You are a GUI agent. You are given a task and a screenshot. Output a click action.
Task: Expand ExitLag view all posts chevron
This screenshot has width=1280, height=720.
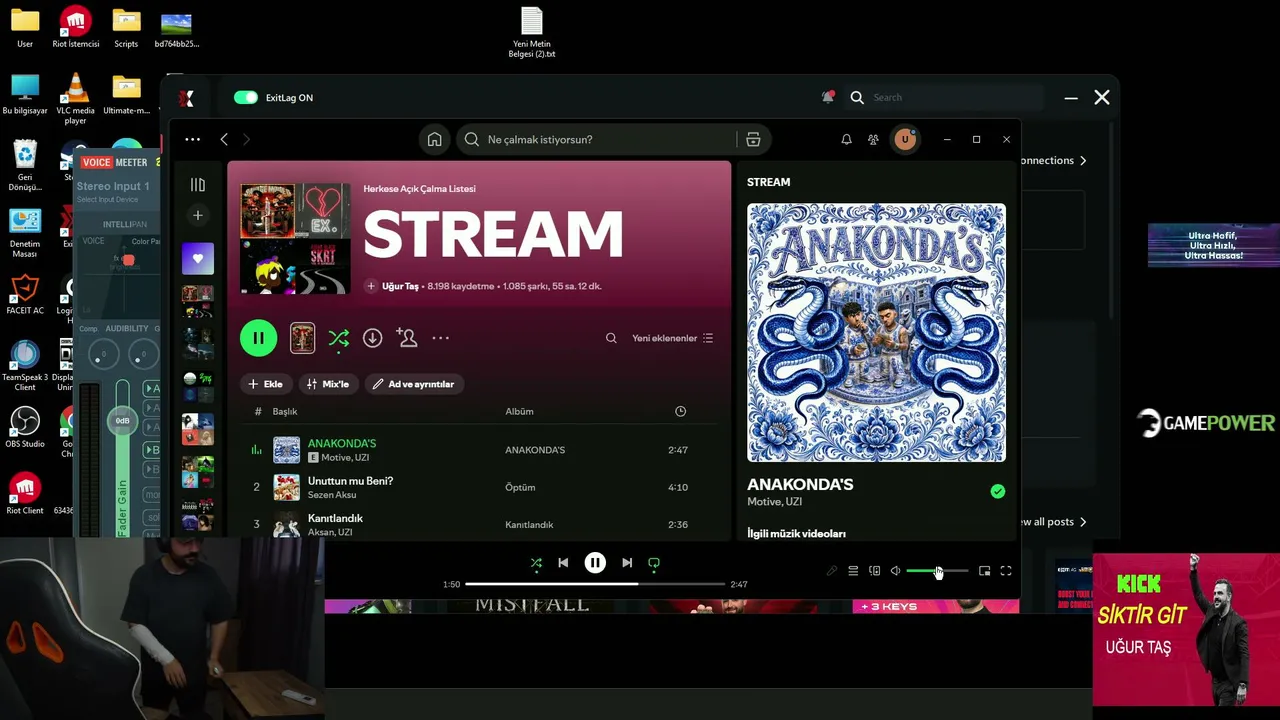click(1083, 522)
